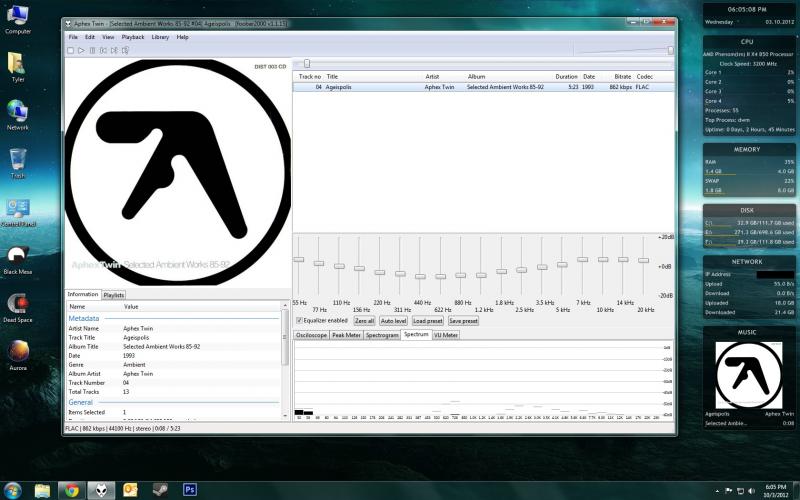Select the Total Tracks metadata row
Image resolution: width=800 pixels, height=500 pixels.
tap(173, 392)
